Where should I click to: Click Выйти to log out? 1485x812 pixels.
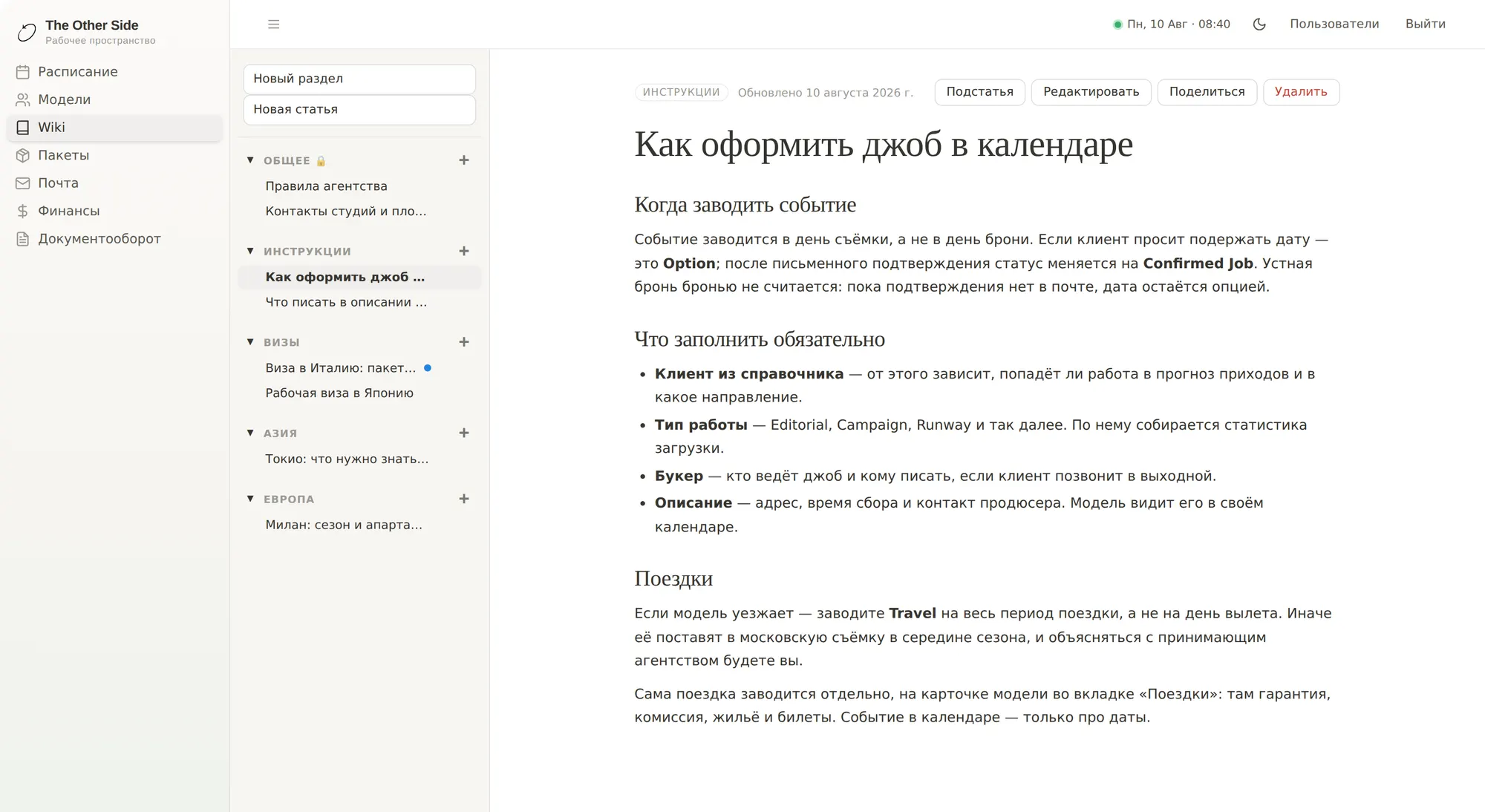click(1426, 24)
